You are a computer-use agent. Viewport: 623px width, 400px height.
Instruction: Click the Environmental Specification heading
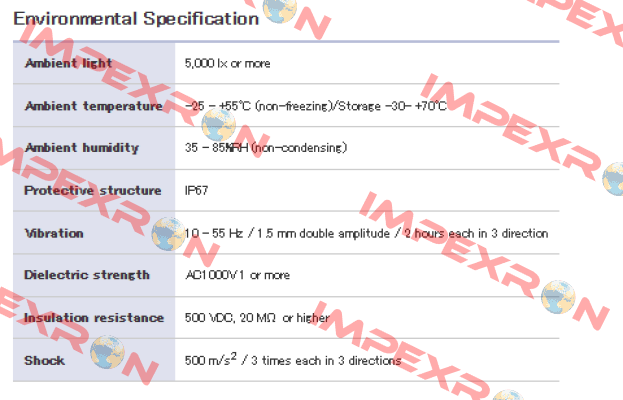pos(136,19)
